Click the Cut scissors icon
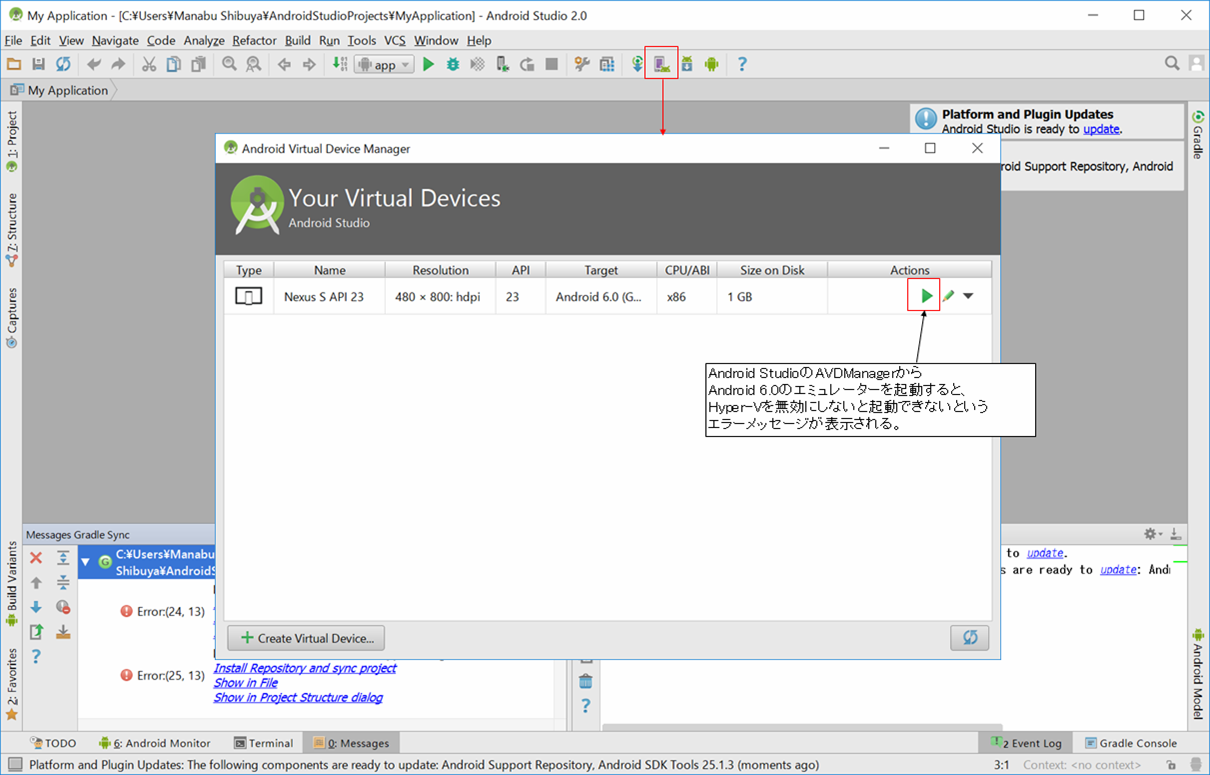 click(149, 64)
